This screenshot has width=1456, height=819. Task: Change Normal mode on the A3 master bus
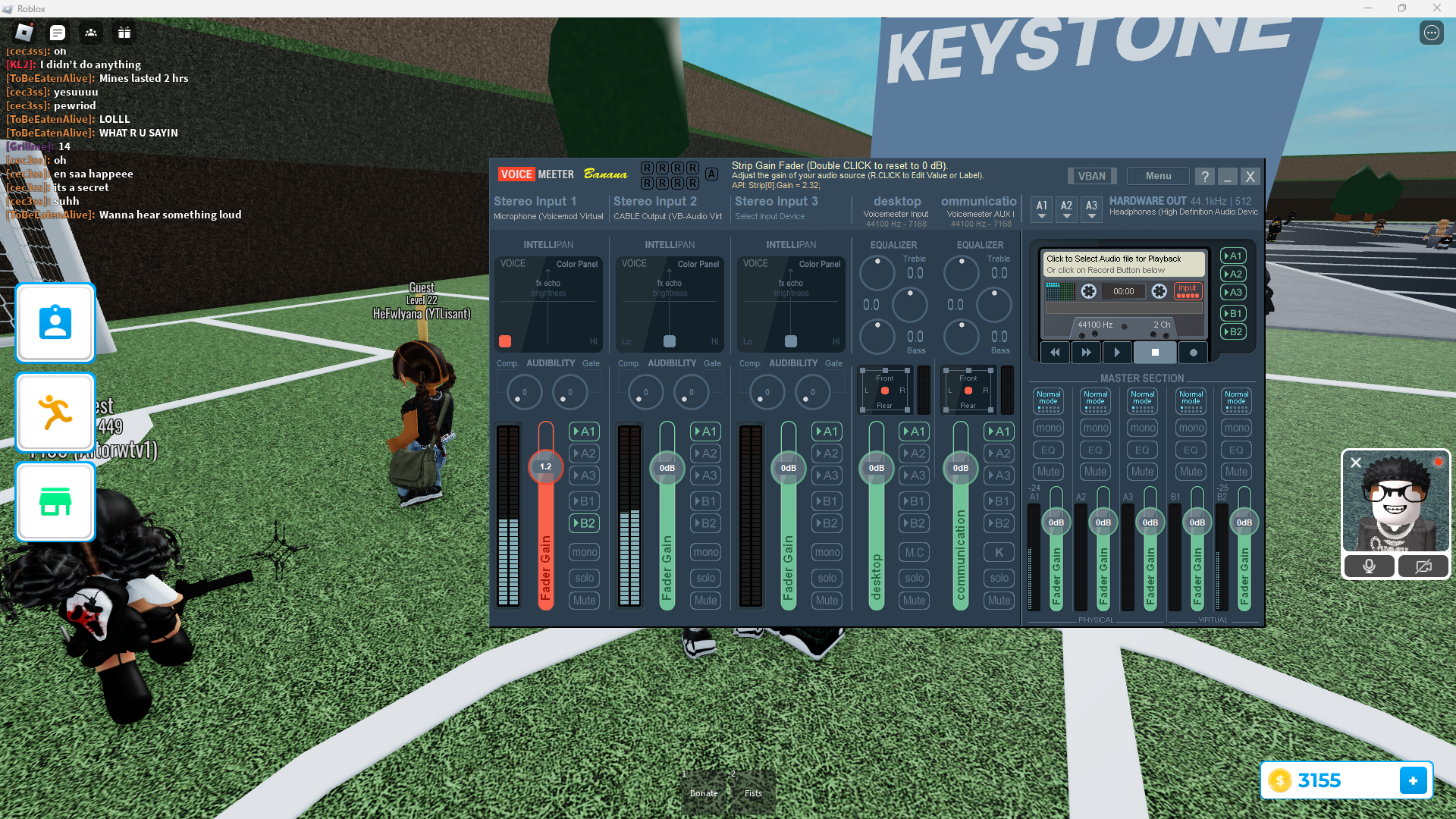1142,400
